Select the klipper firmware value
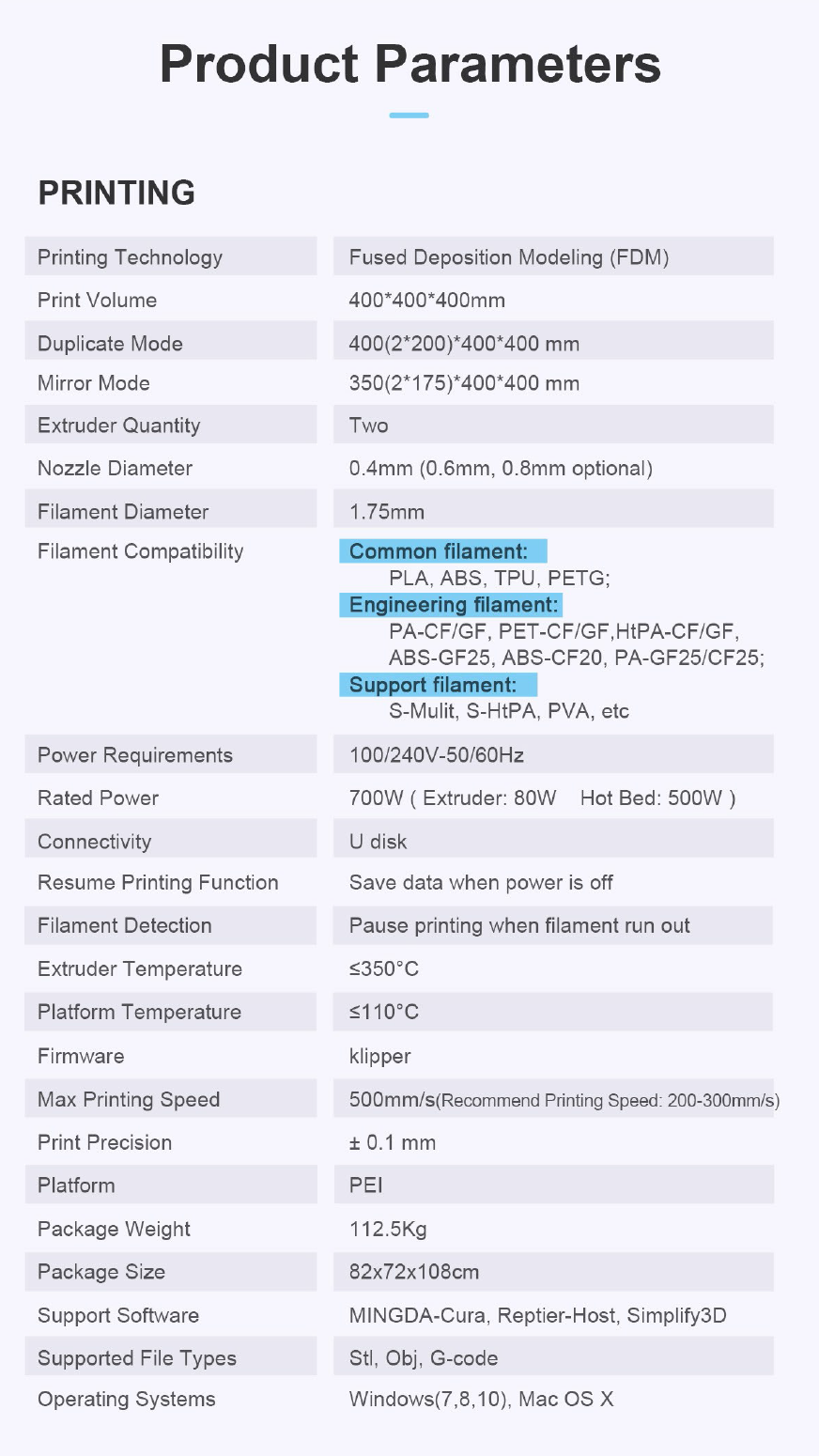The width and height of the screenshot is (819, 1456). pyautogui.click(x=379, y=1056)
